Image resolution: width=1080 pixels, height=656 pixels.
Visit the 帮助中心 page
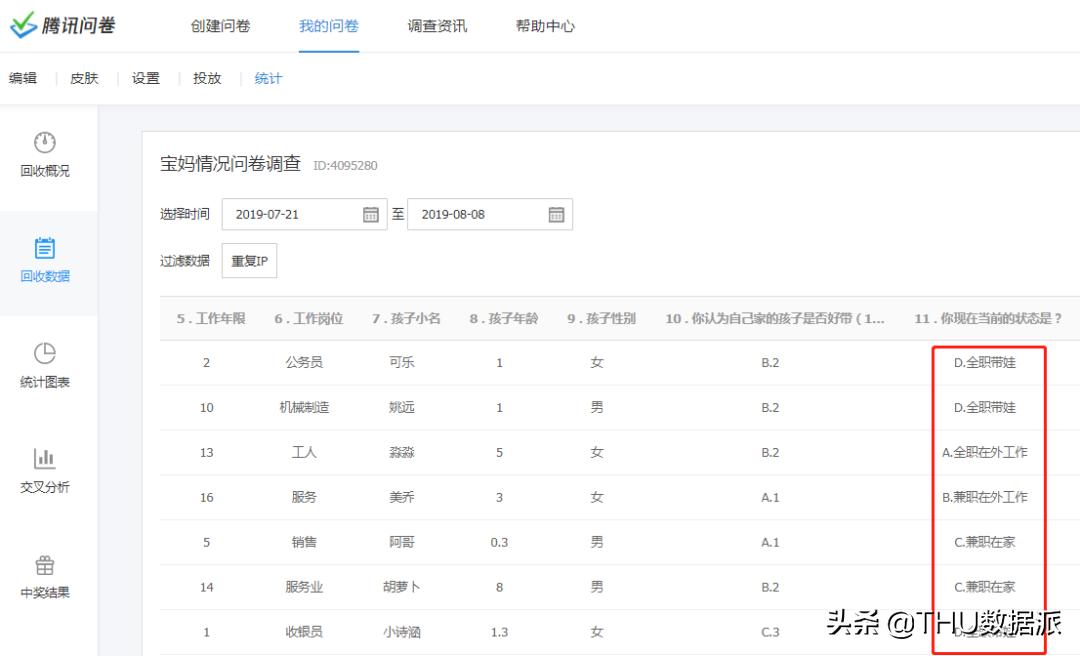coord(543,27)
